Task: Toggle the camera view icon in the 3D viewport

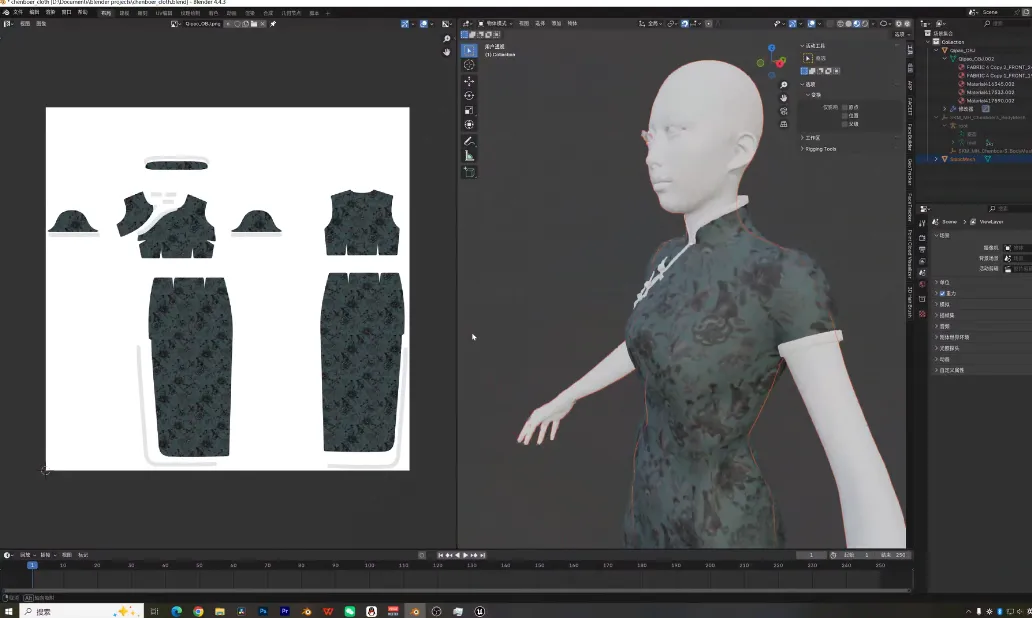Action: coord(783,111)
